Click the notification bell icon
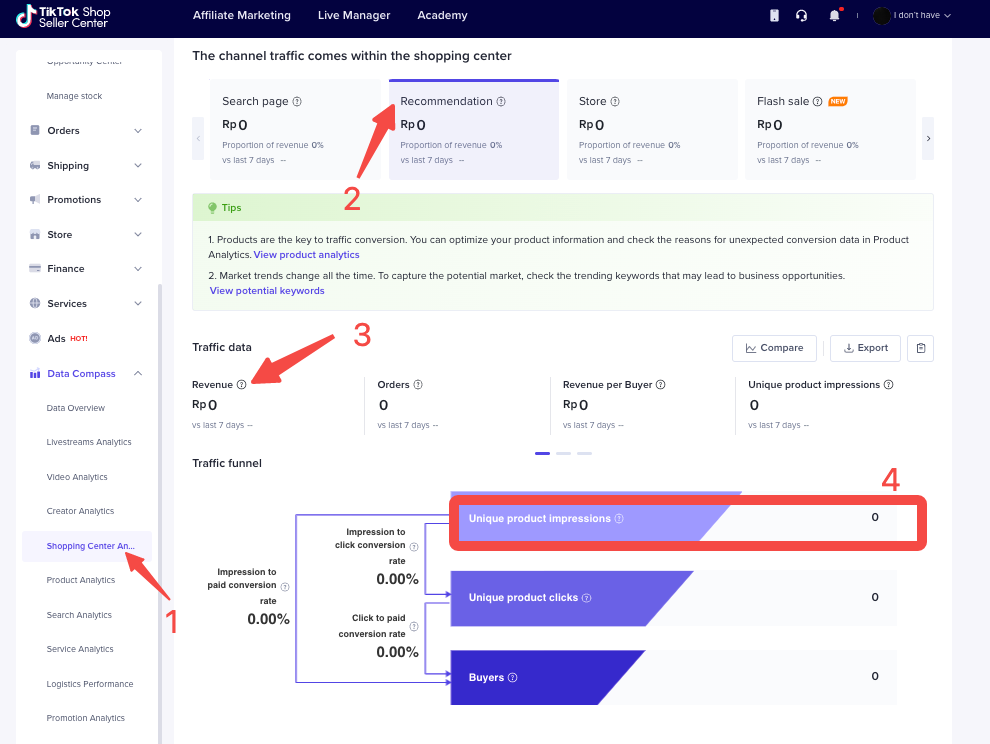Screen dimensions: 990x744 pyautogui.click(x=834, y=16)
